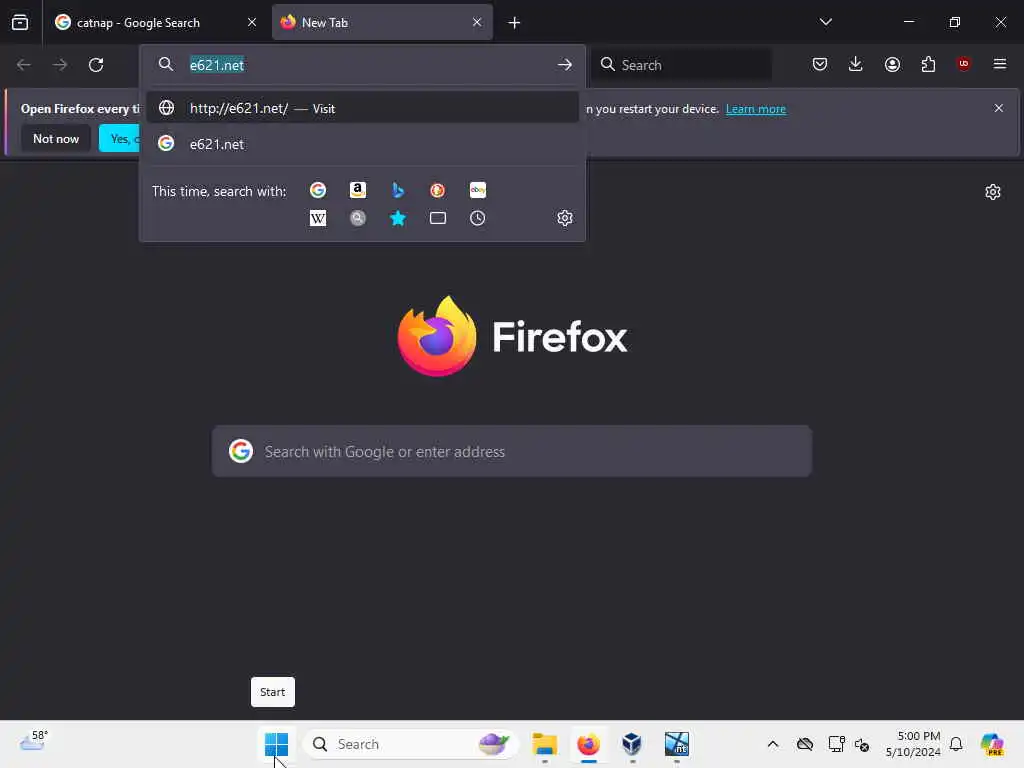The image size is (1024, 768).
Task: Search this time with Amazon
Action: pyautogui.click(x=358, y=190)
